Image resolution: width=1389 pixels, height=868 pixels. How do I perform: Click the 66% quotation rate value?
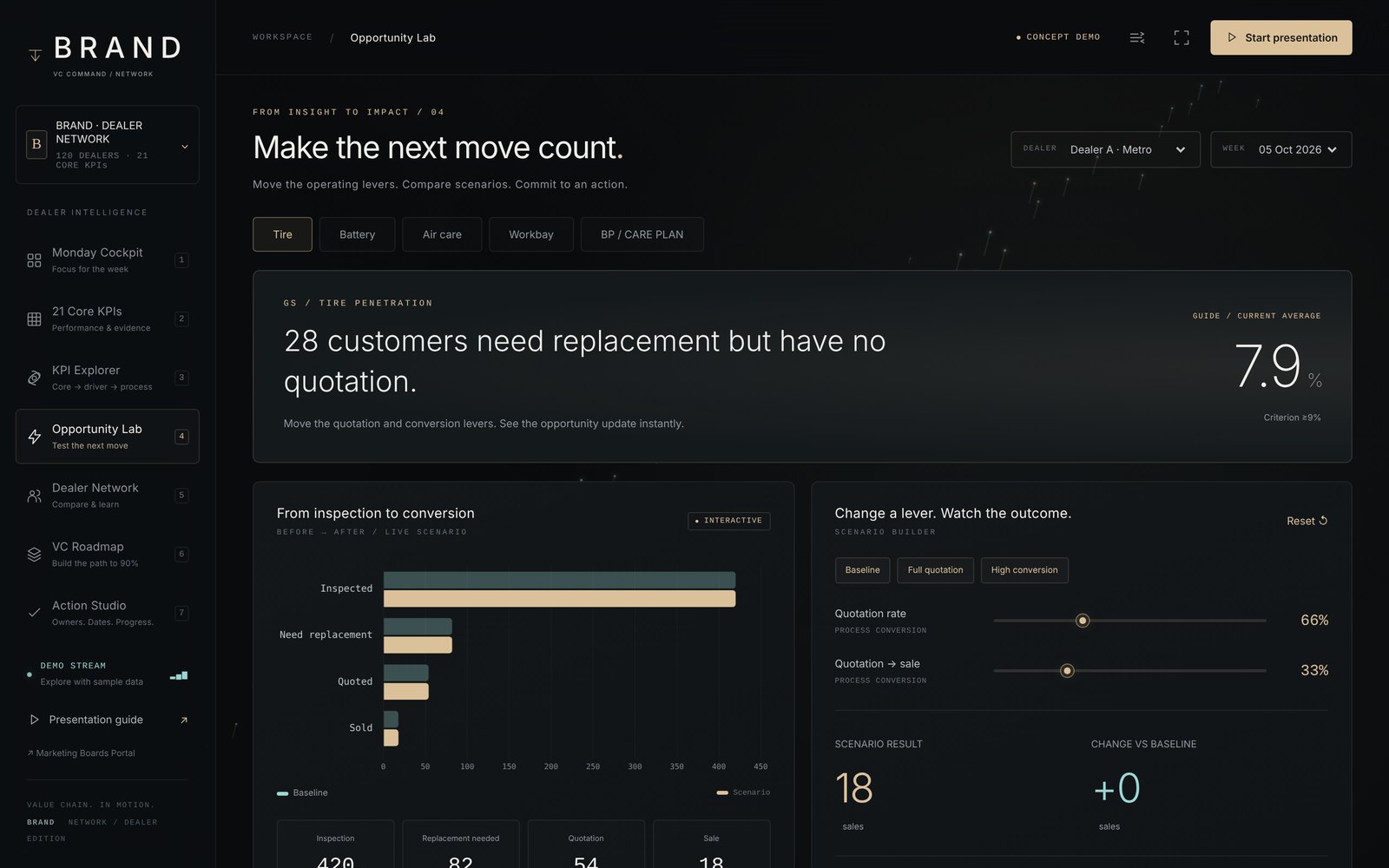(x=1314, y=621)
